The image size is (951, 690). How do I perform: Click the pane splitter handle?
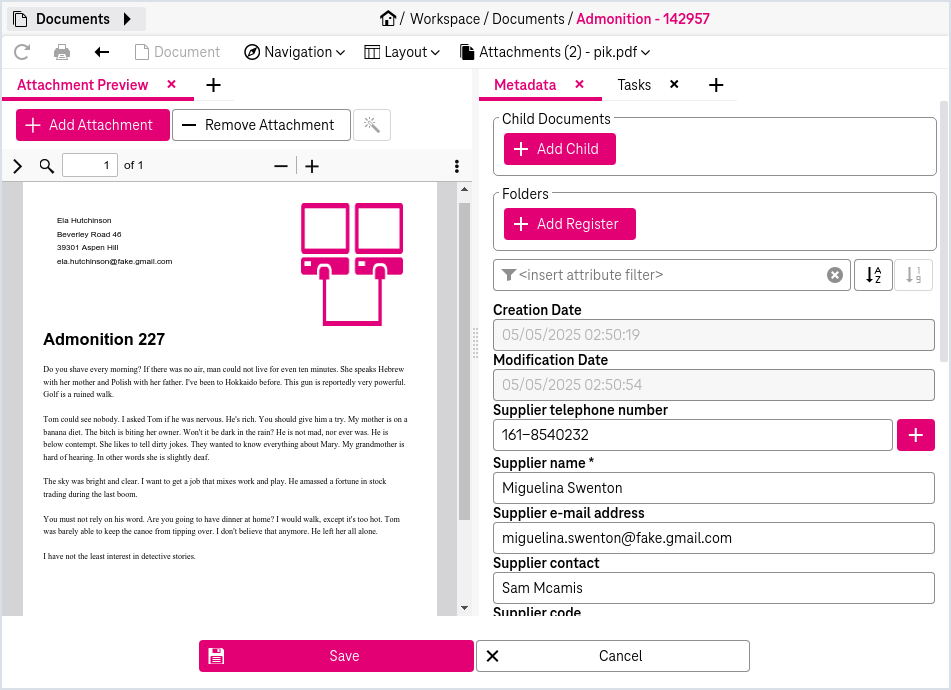pyautogui.click(x=476, y=343)
